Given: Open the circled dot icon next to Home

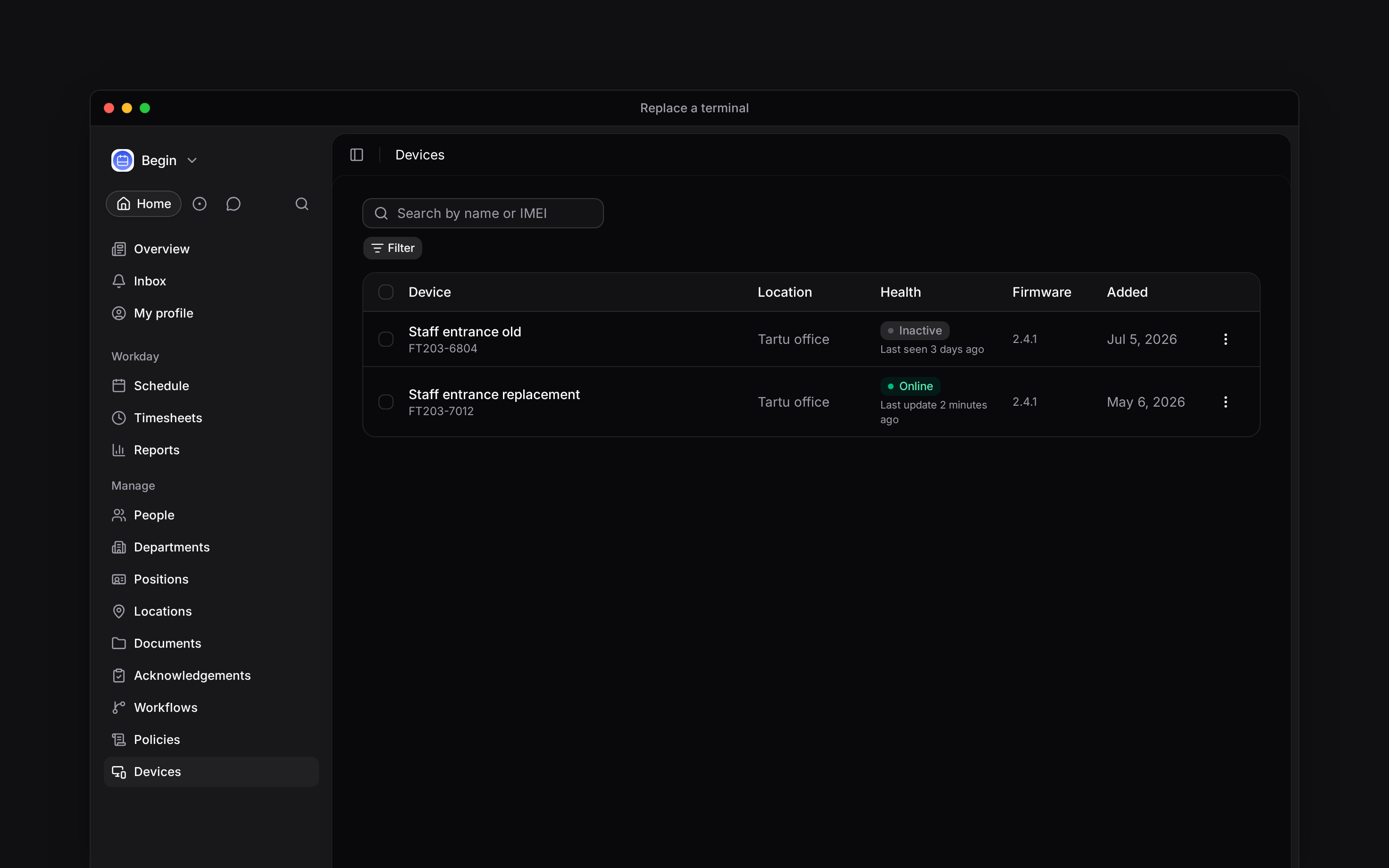Looking at the screenshot, I should coord(199,204).
